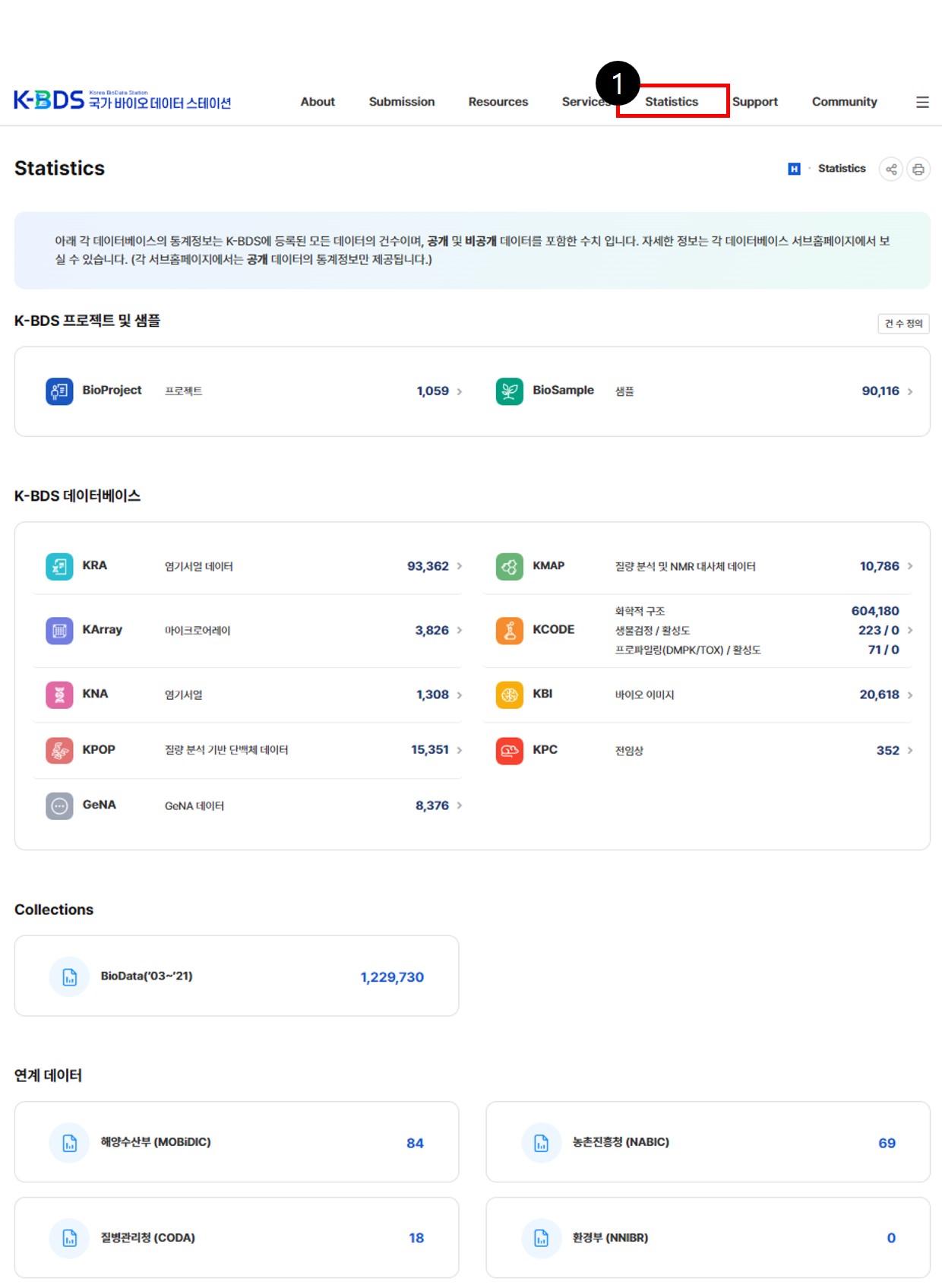Screen dimensions: 942x1288
Task: Open the KCODE database link
Action: 554,630
